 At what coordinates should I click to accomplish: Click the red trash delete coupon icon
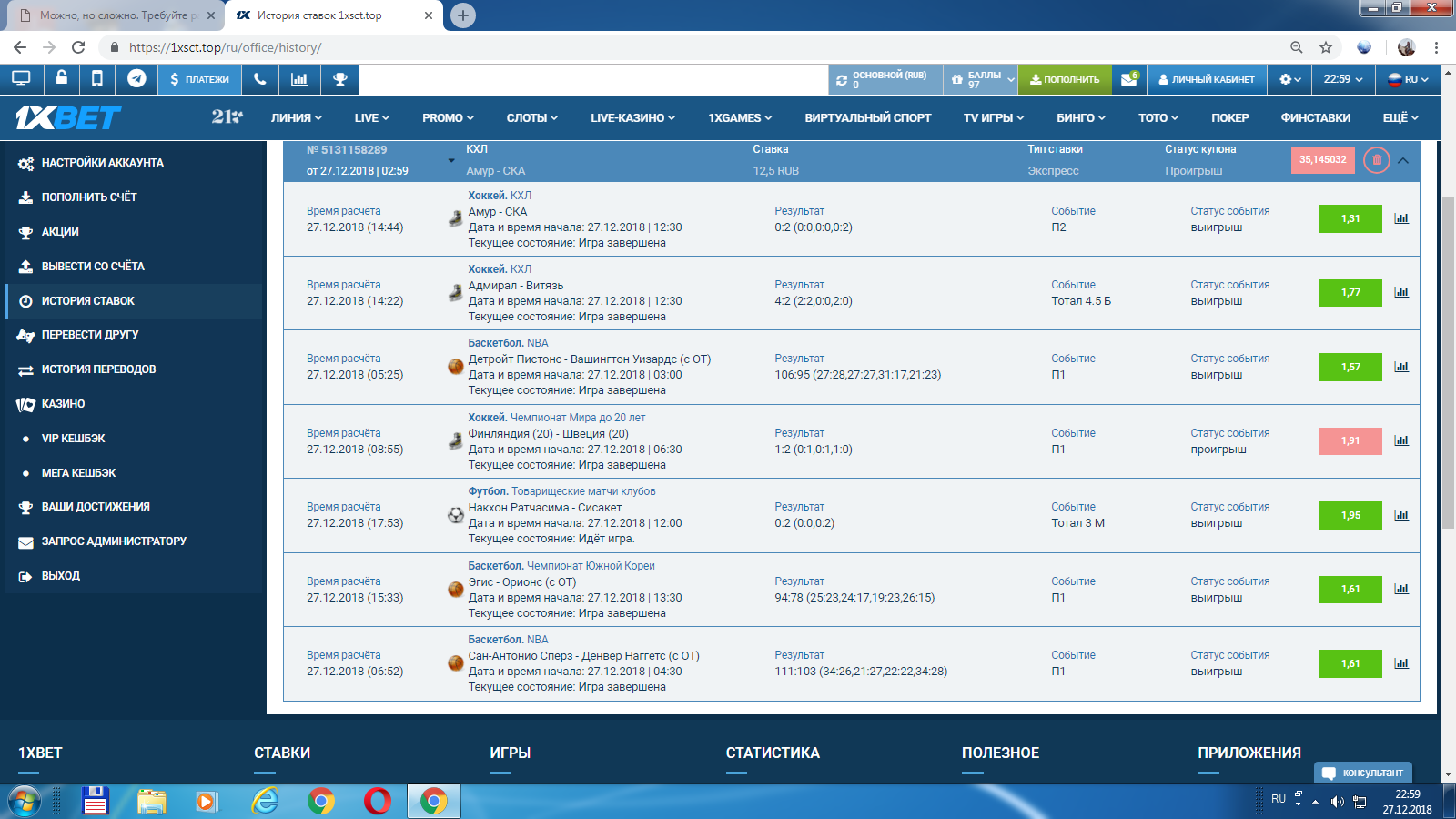coord(1377,160)
